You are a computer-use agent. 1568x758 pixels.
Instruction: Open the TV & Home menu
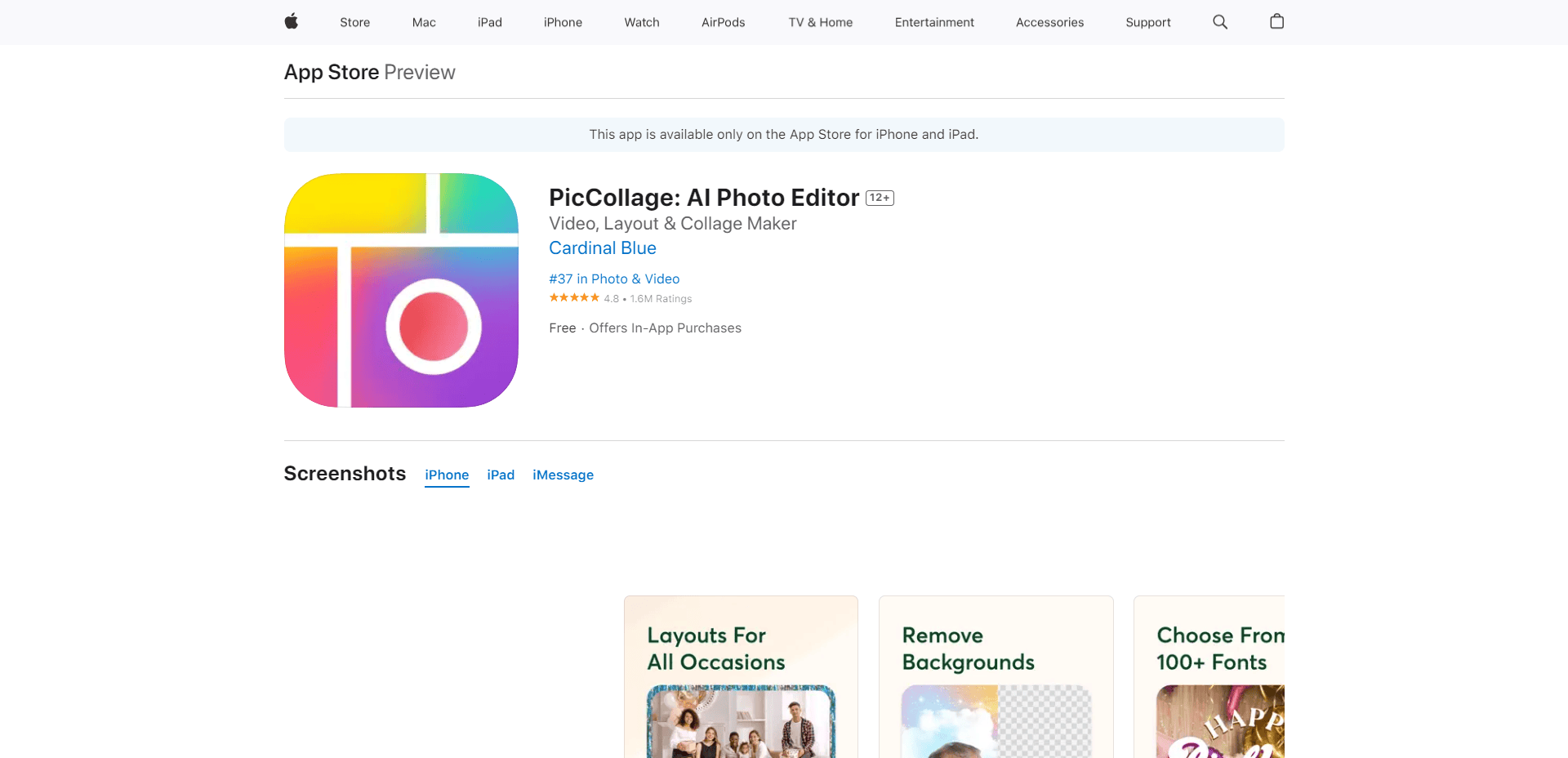(821, 22)
